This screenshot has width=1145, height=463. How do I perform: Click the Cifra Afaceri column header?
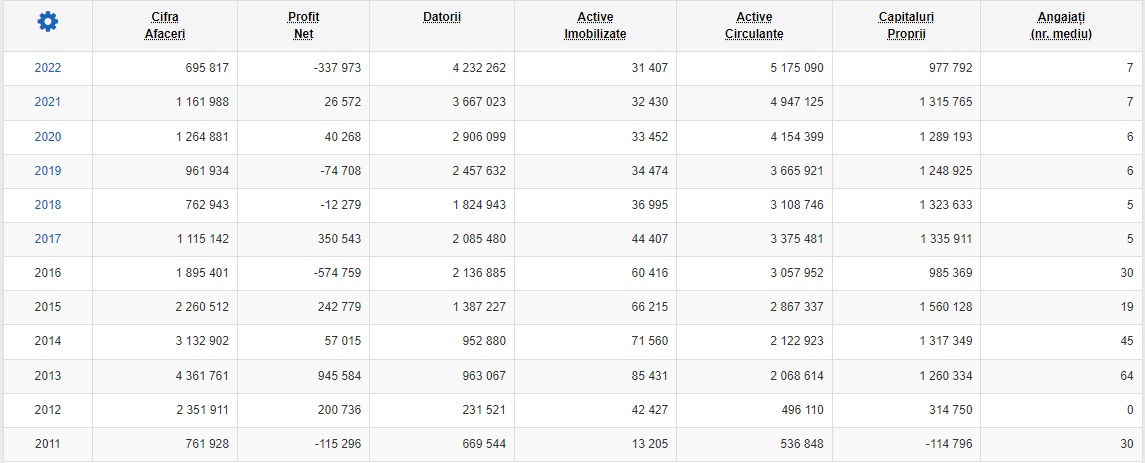[x=165, y=25]
